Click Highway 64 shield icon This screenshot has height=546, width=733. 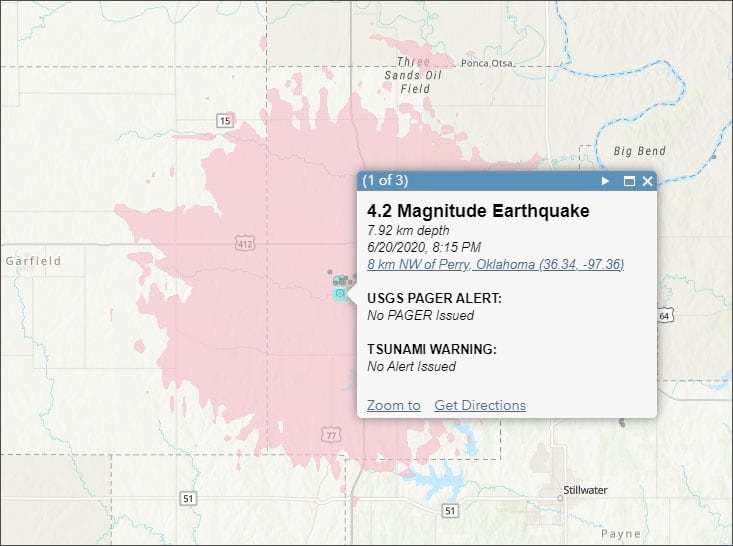point(664,316)
